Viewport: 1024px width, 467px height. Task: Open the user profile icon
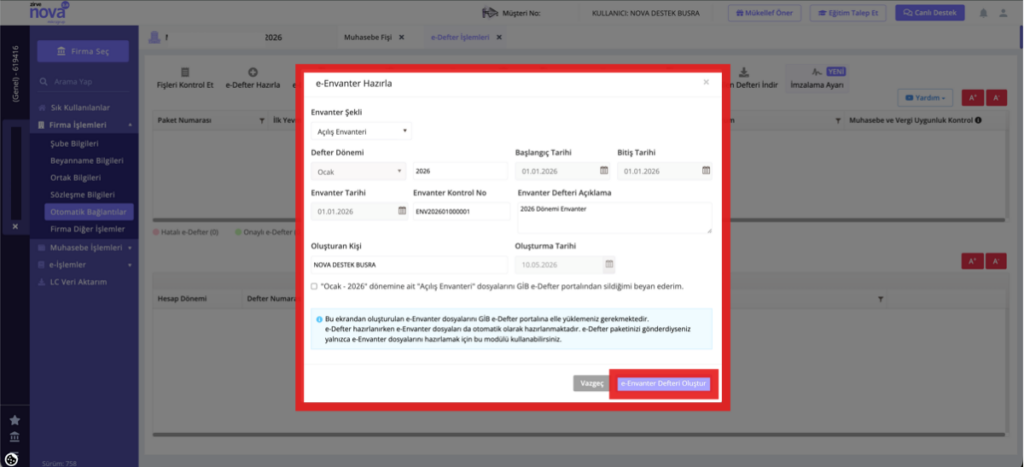point(1003,13)
